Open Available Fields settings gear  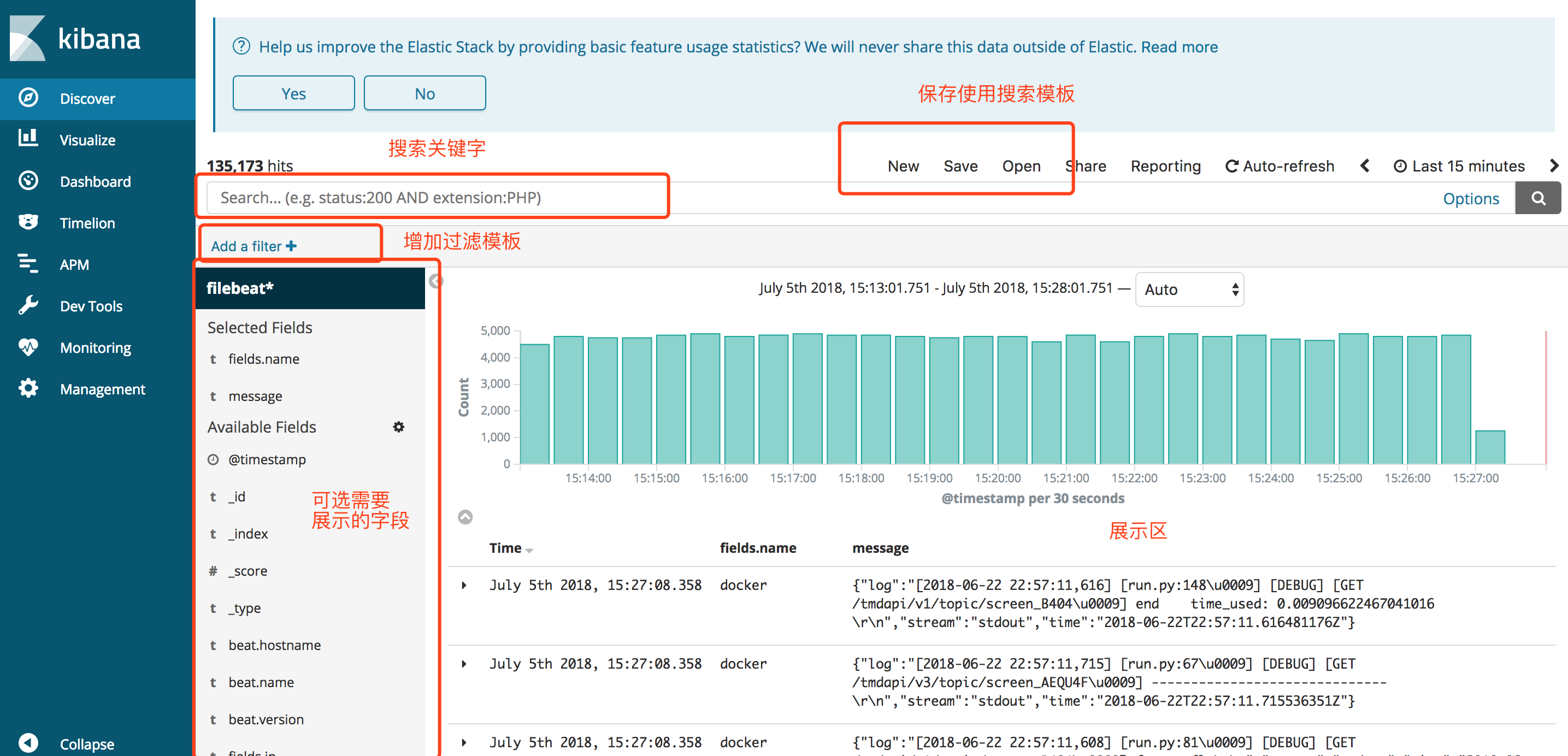point(399,427)
